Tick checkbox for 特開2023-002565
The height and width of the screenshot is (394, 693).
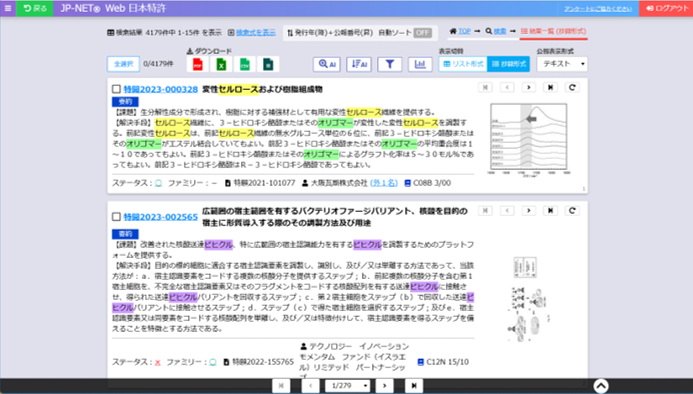pos(116,217)
